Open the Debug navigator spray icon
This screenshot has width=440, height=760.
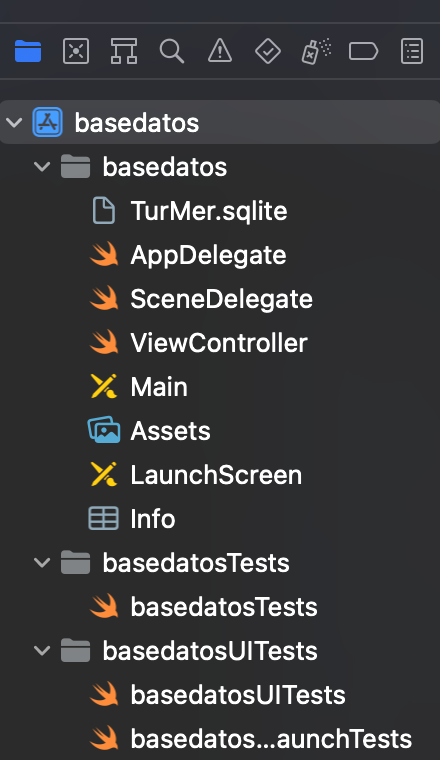[316, 51]
